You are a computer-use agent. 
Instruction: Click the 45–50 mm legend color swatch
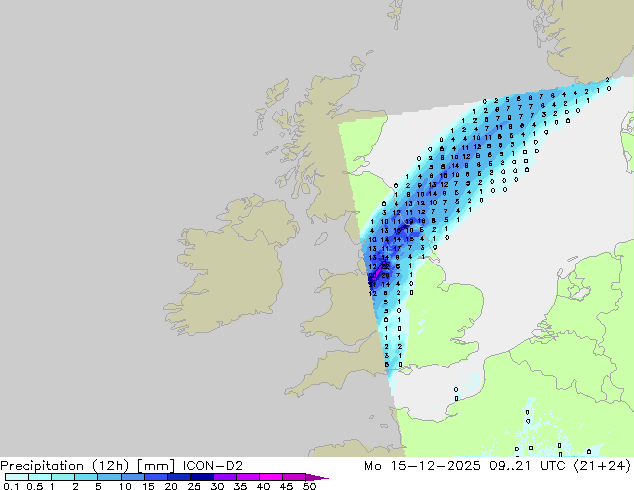294,477
